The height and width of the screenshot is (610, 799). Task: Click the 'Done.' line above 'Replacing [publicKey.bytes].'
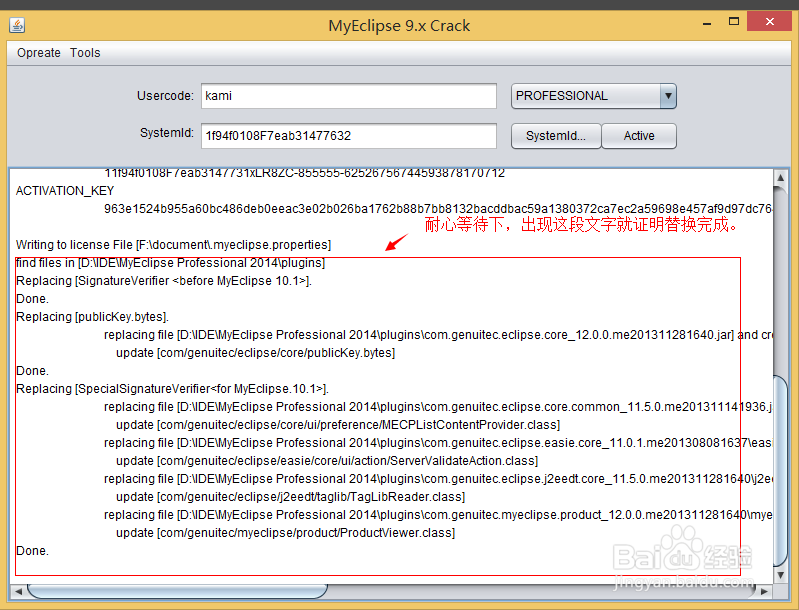32,299
